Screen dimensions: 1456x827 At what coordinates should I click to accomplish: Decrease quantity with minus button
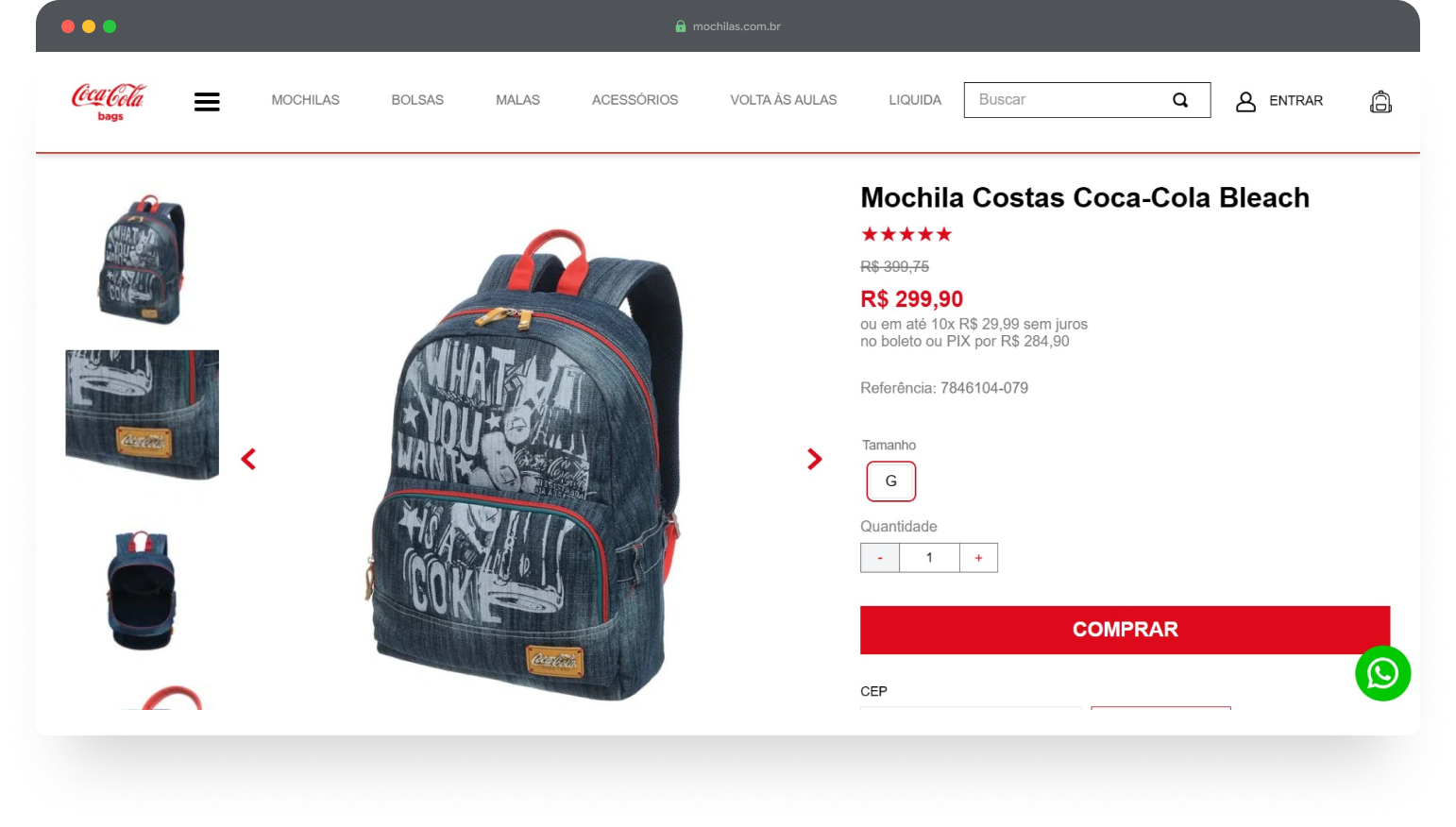click(880, 558)
